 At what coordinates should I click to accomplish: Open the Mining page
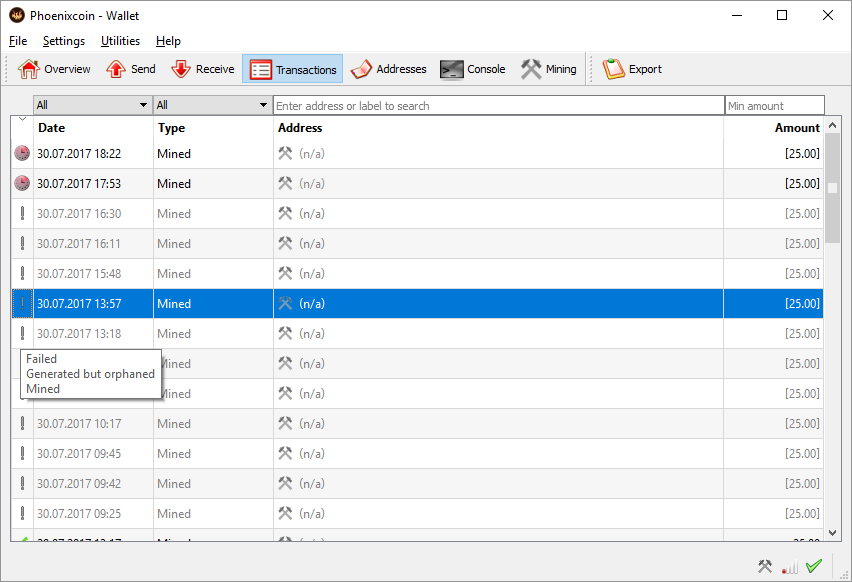[x=549, y=69]
